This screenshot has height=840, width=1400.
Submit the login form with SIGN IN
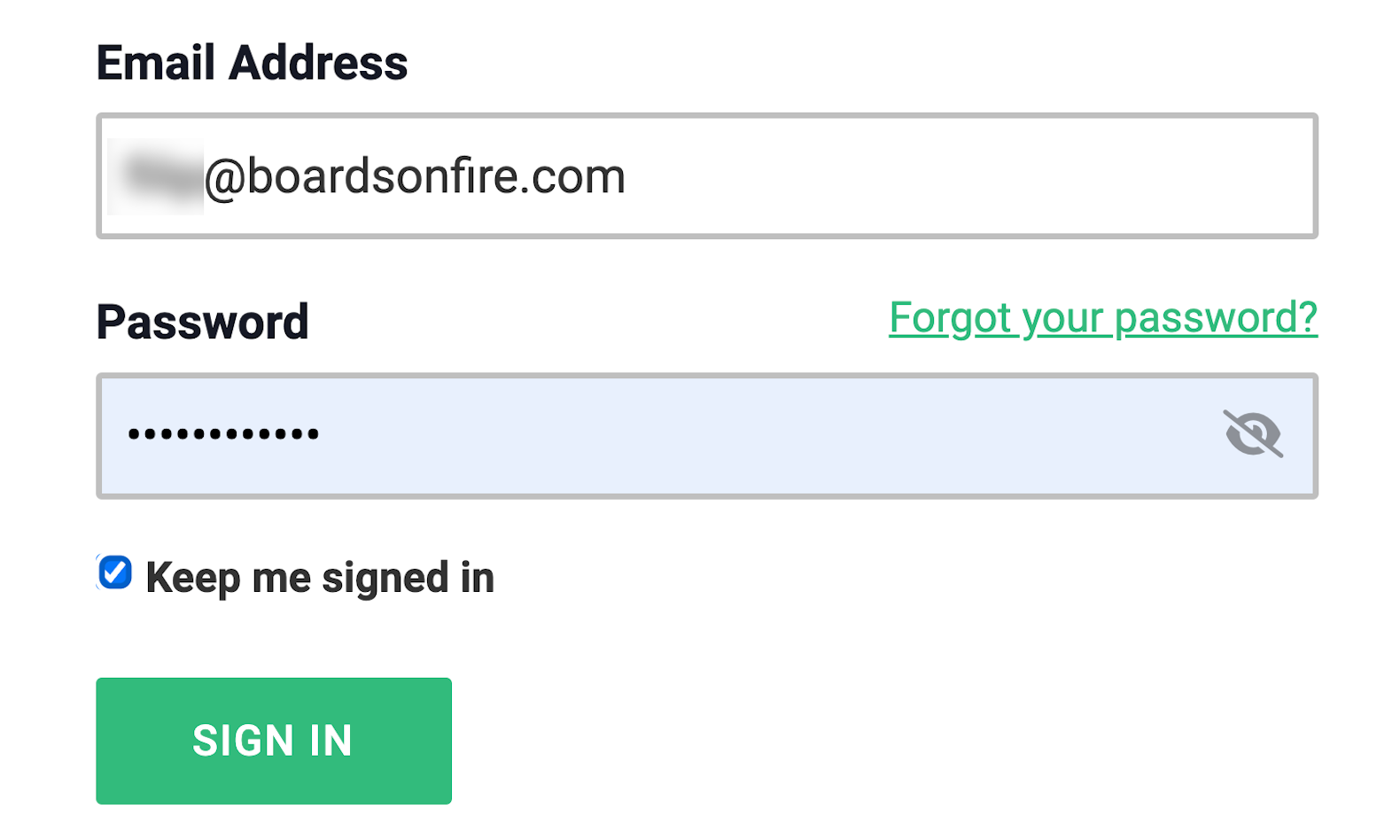[x=274, y=741]
